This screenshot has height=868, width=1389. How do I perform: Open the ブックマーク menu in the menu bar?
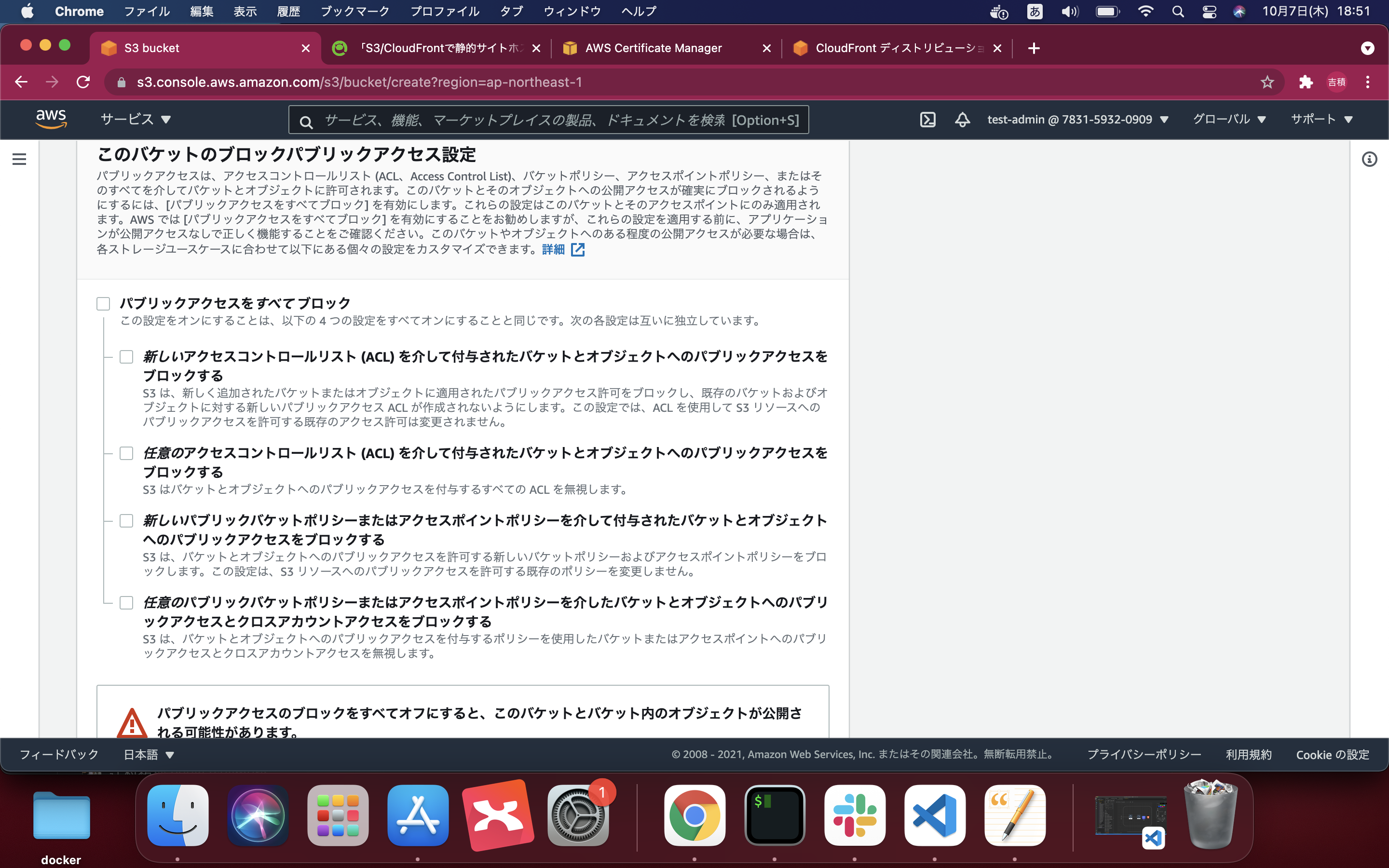(354, 11)
